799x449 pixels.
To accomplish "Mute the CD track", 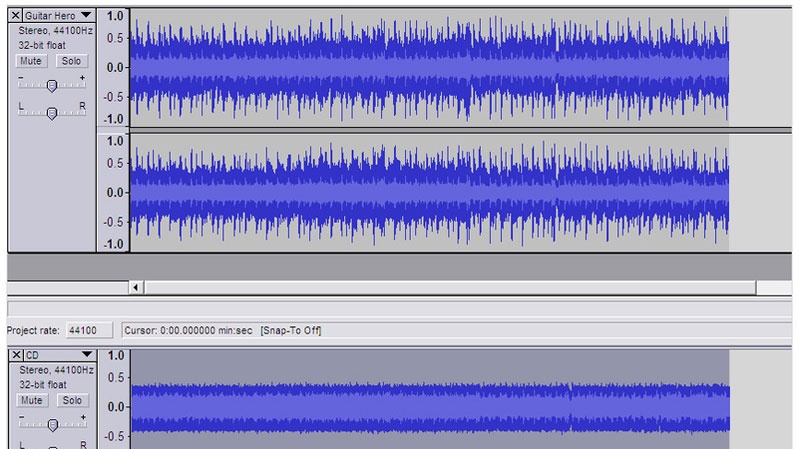I will (x=31, y=400).
